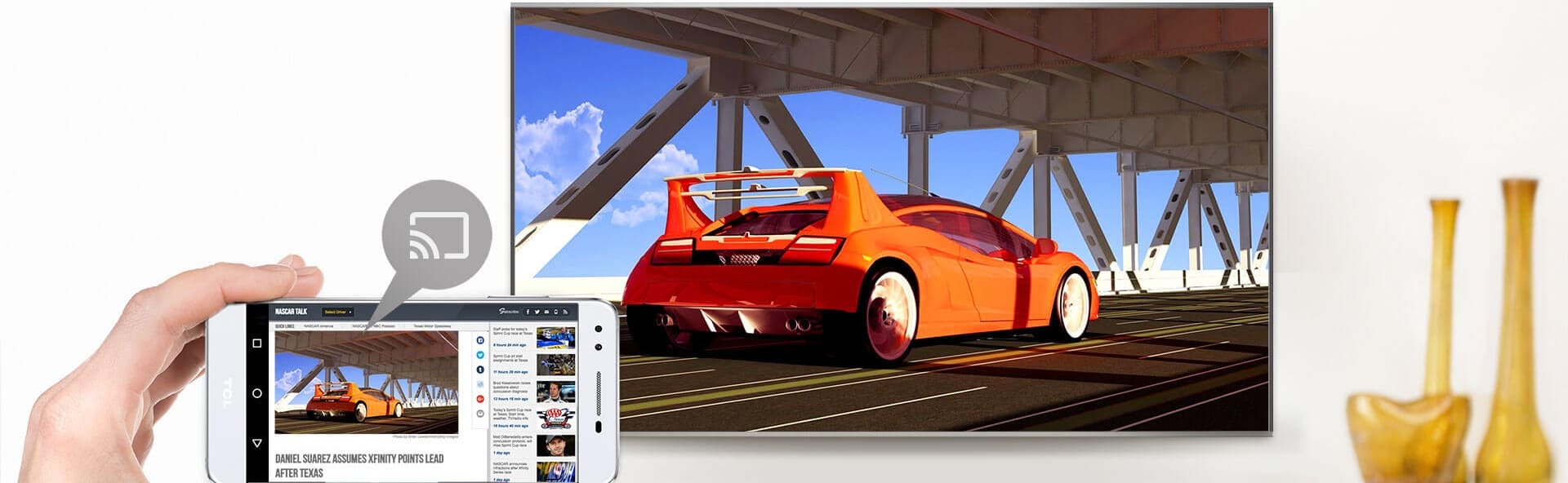Open the header Twitter follow icon
Image resolution: width=1568 pixels, height=483 pixels.
[x=537, y=312]
